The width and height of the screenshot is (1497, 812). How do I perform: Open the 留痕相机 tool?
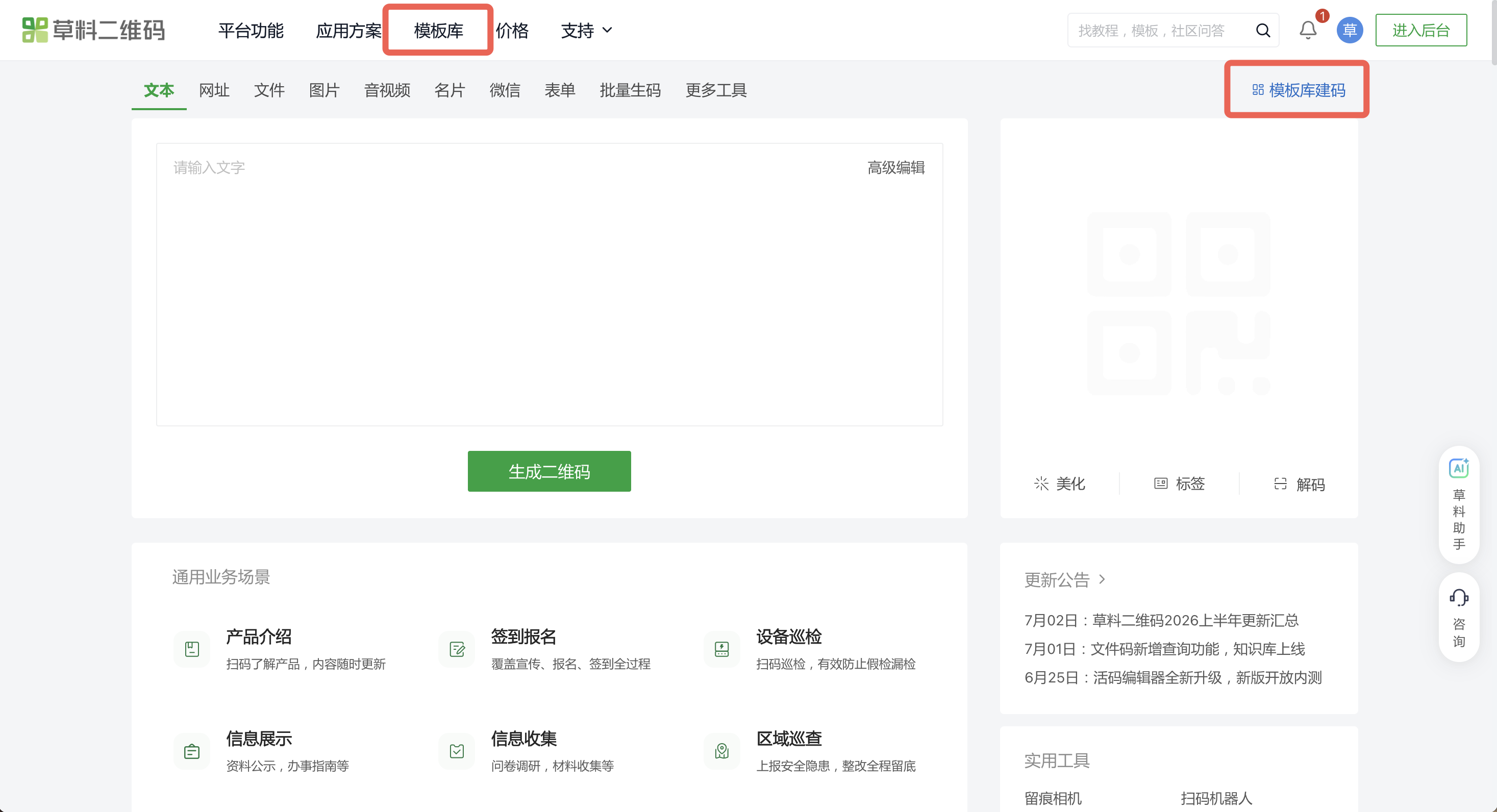click(x=1053, y=798)
